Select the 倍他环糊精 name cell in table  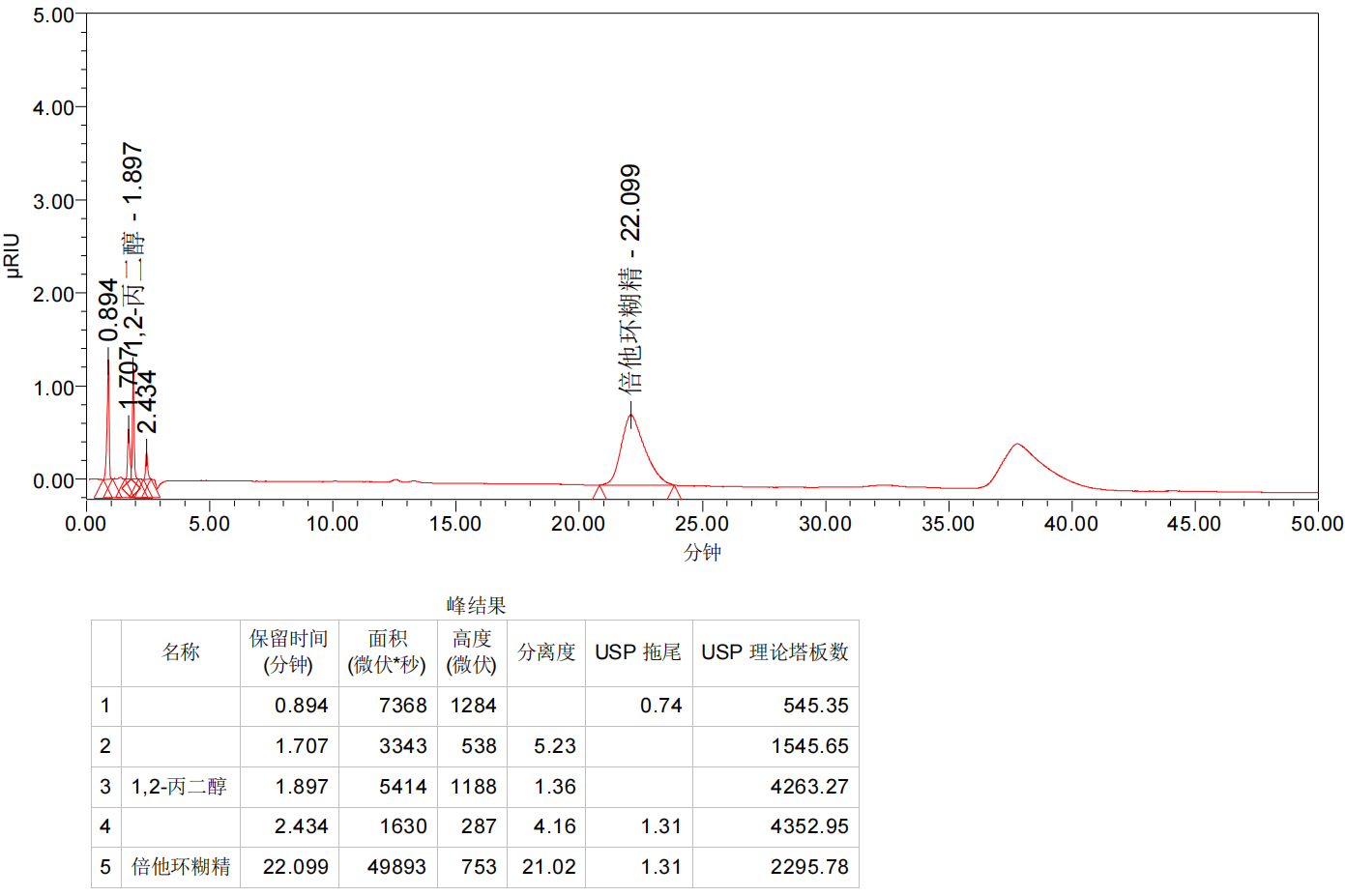click(x=181, y=867)
